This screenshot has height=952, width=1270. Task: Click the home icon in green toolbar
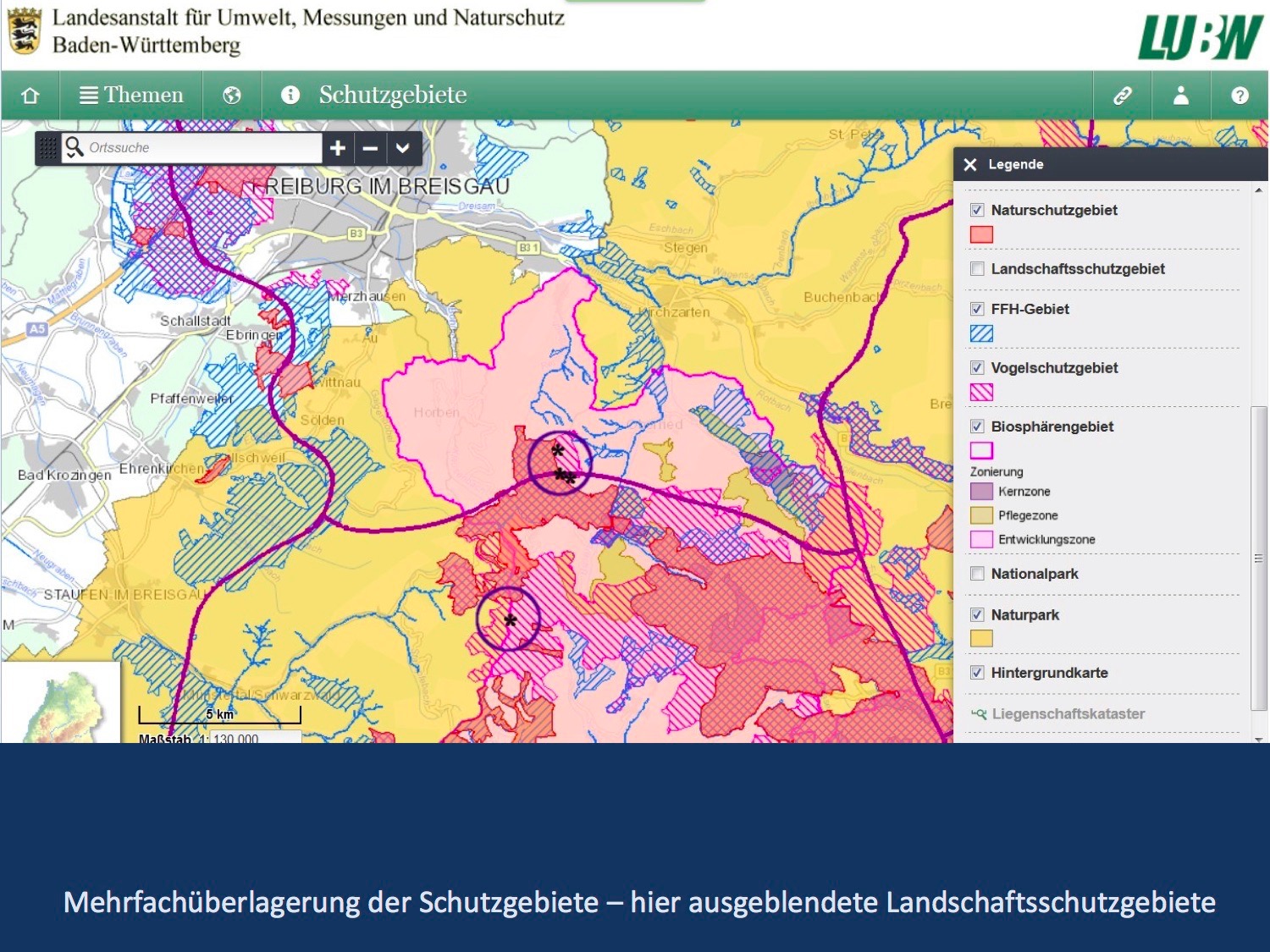tap(30, 96)
